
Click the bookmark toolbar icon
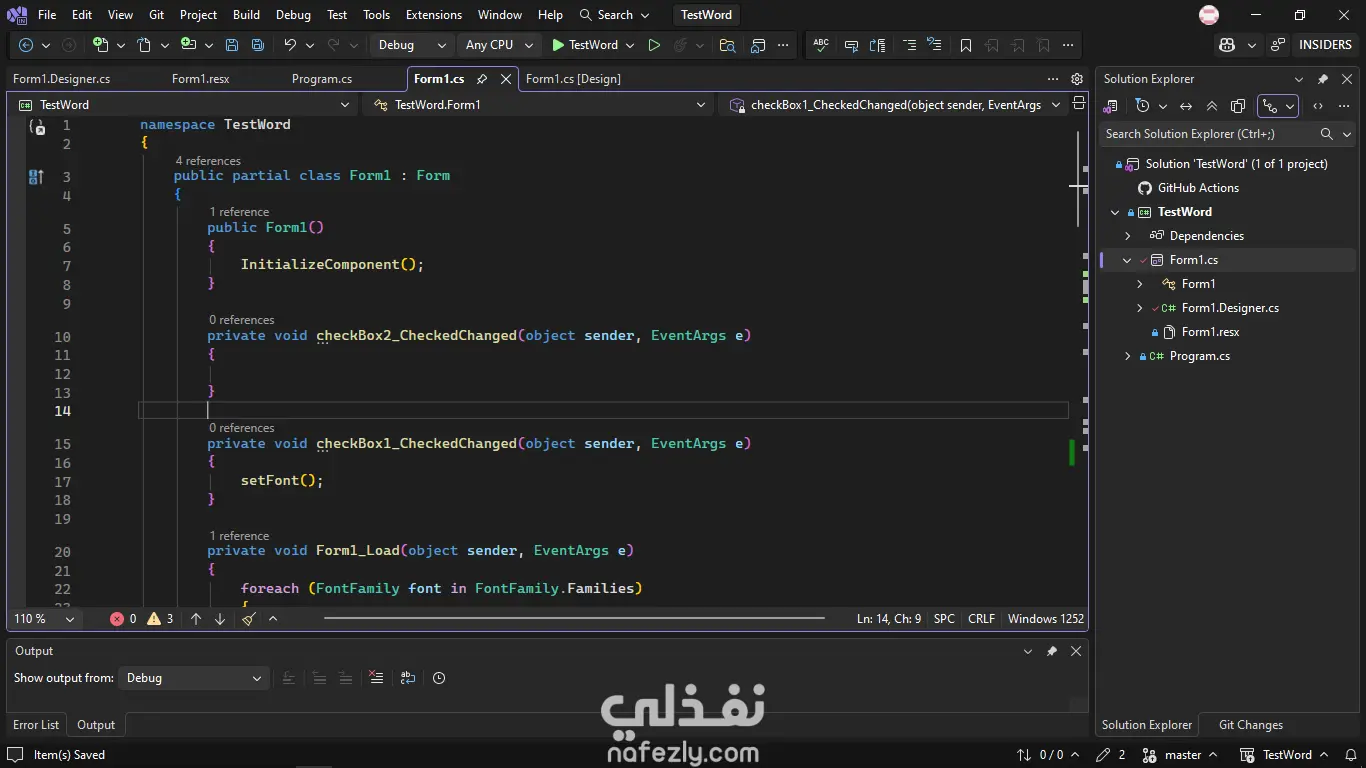[965, 45]
